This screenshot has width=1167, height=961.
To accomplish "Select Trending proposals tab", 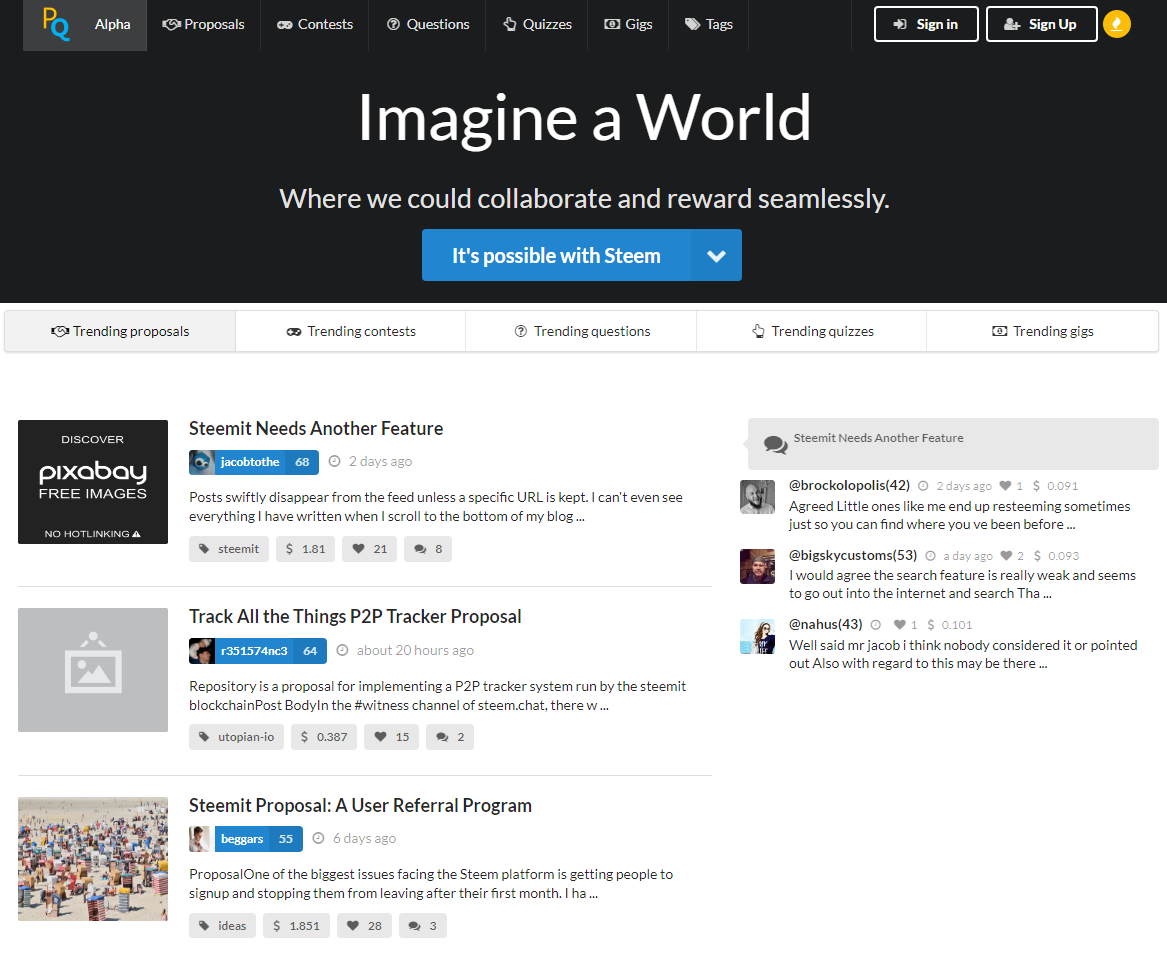I will [120, 331].
